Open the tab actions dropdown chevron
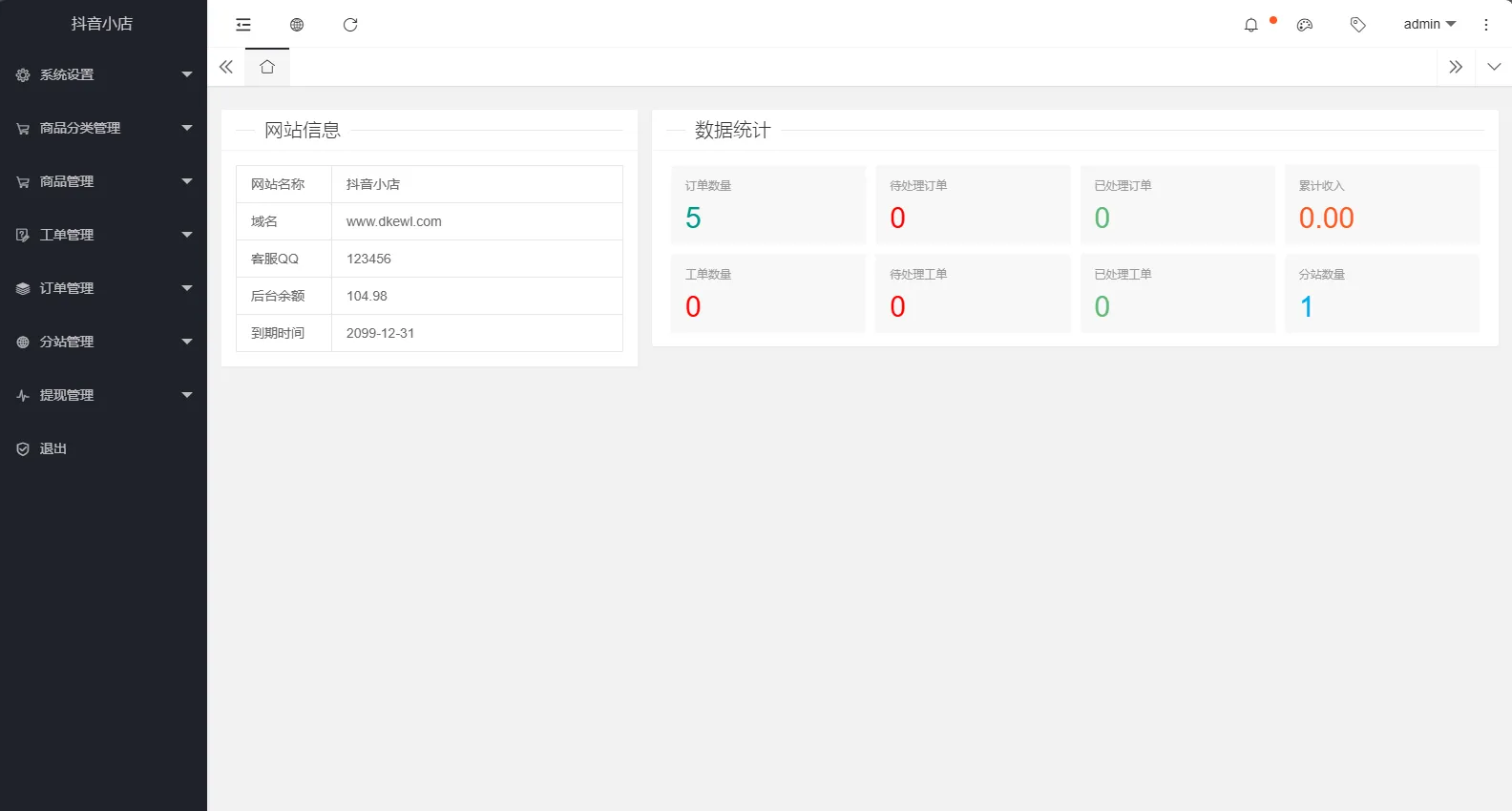Viewport: 1512px width, 811px height. pyautogui.click(x=1494, y=67)
